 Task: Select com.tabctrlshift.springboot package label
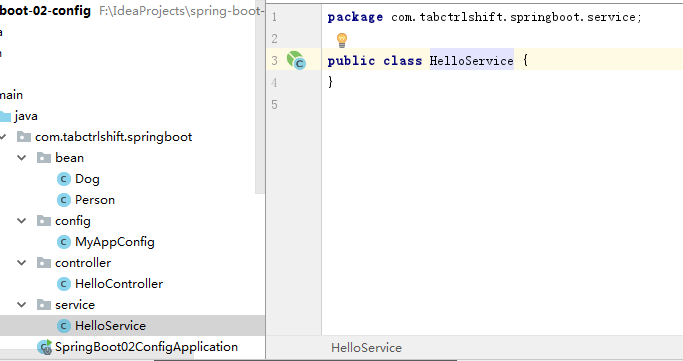pos(114,137)
